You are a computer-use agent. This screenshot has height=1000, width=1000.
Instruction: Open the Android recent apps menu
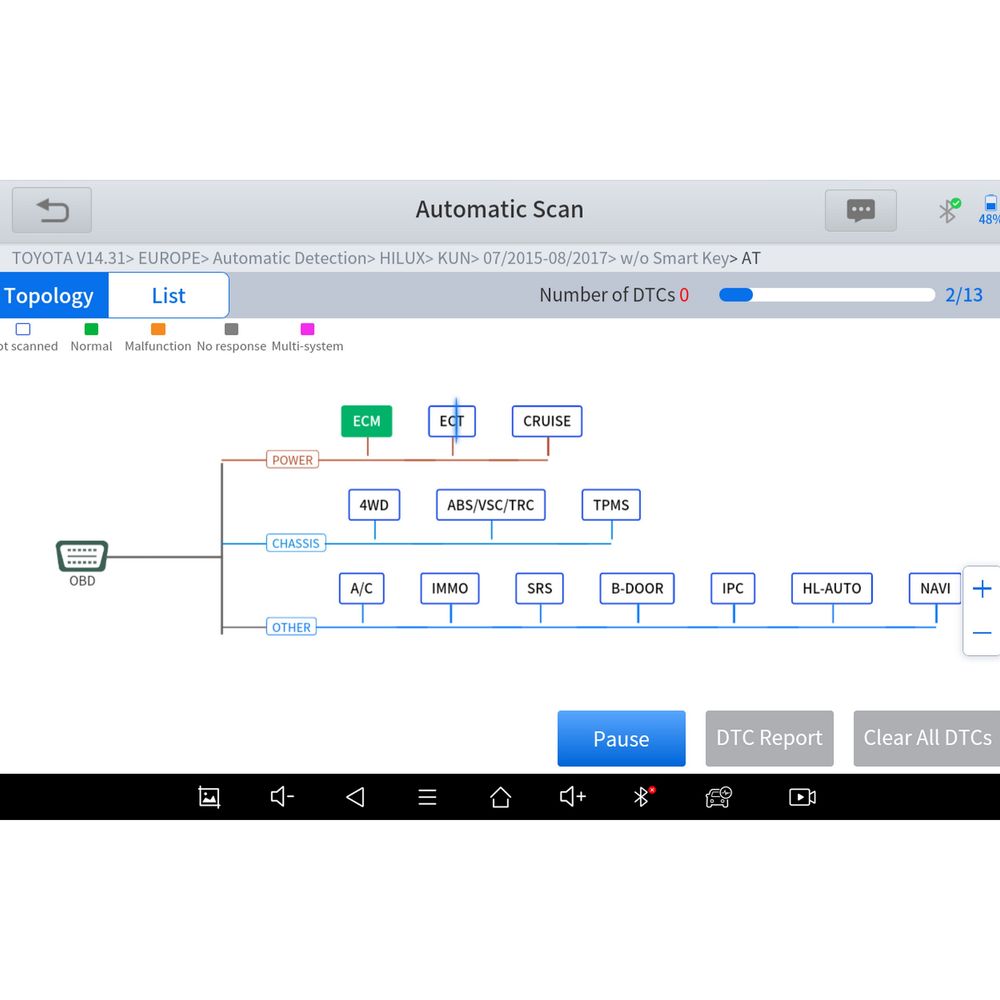427,797
